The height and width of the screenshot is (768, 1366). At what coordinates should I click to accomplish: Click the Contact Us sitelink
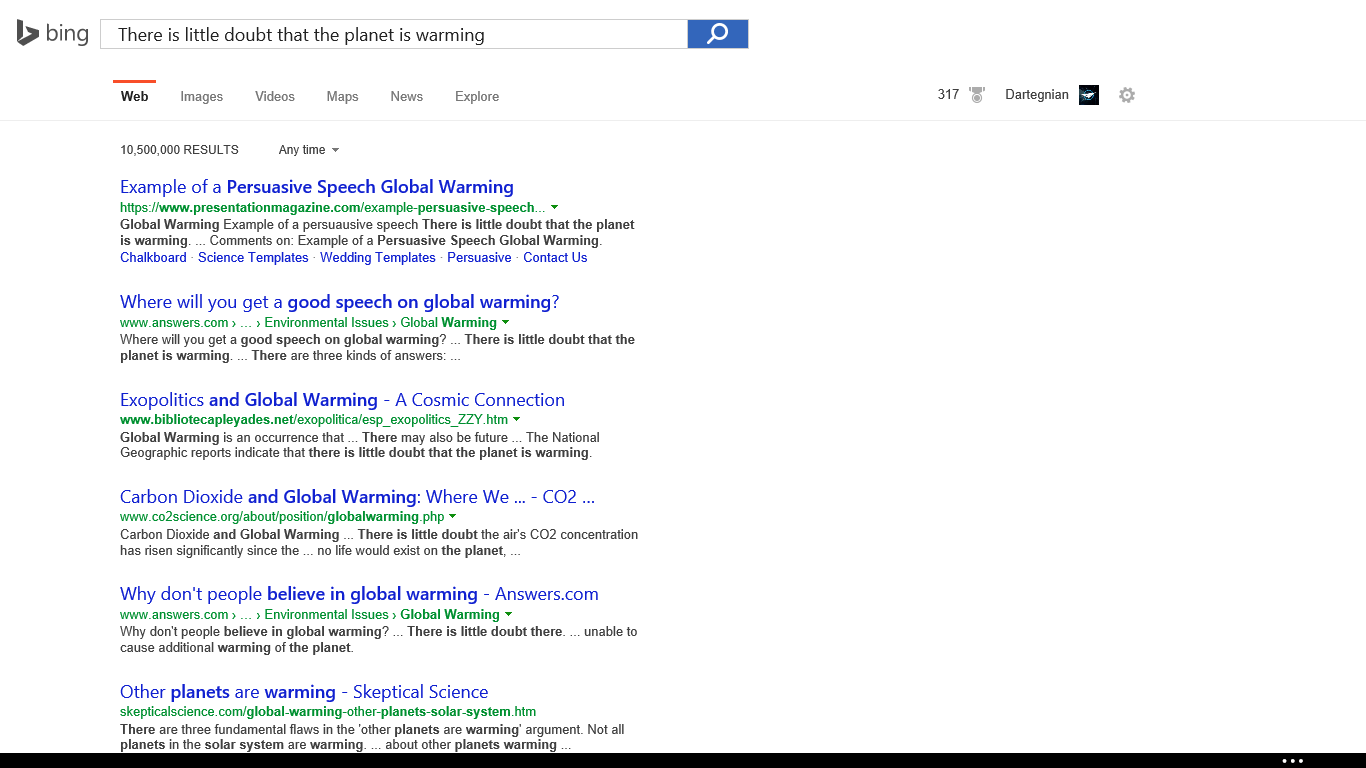[x=555, y=258]
